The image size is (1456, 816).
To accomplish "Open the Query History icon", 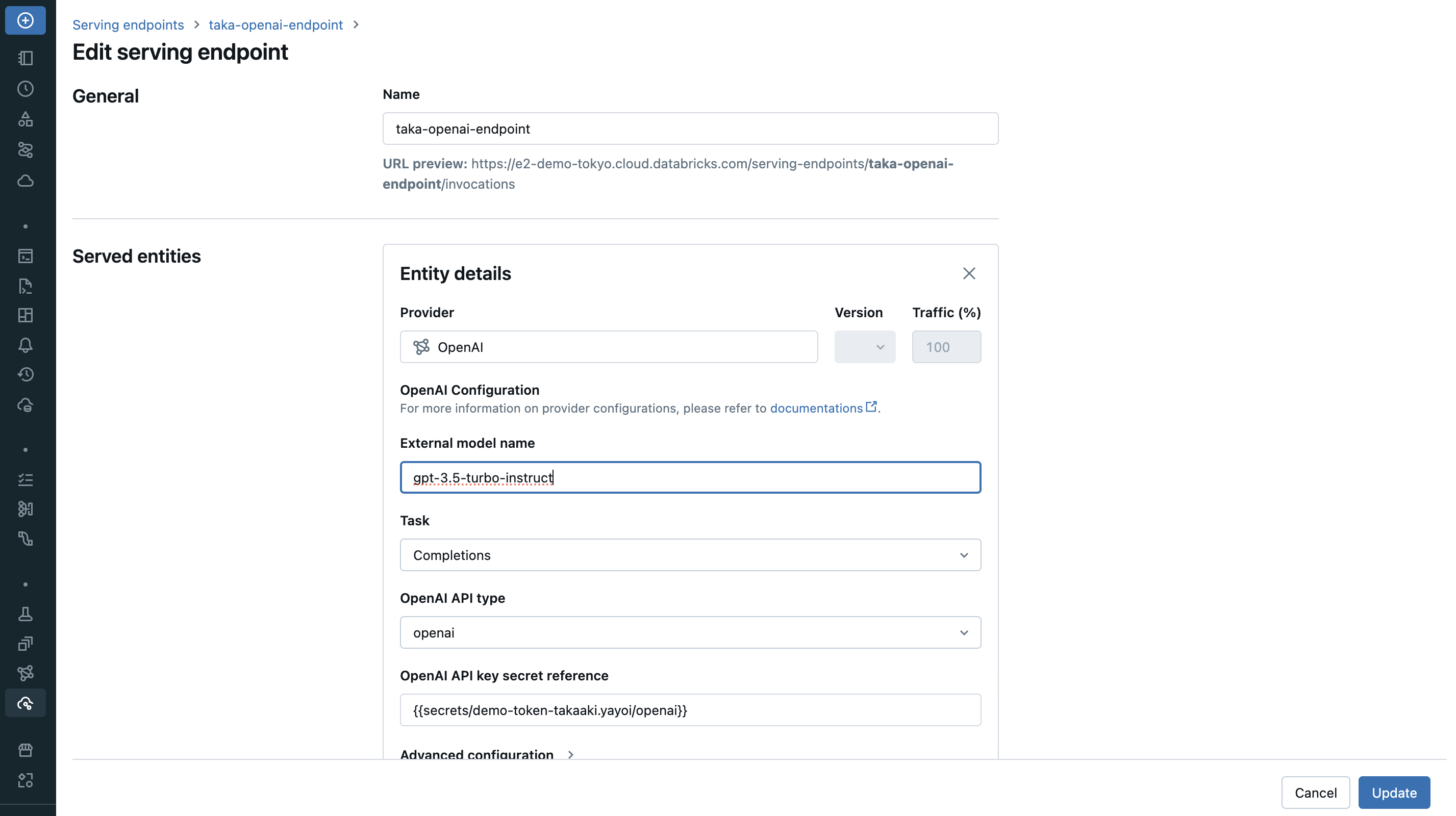I will [26, 375].
